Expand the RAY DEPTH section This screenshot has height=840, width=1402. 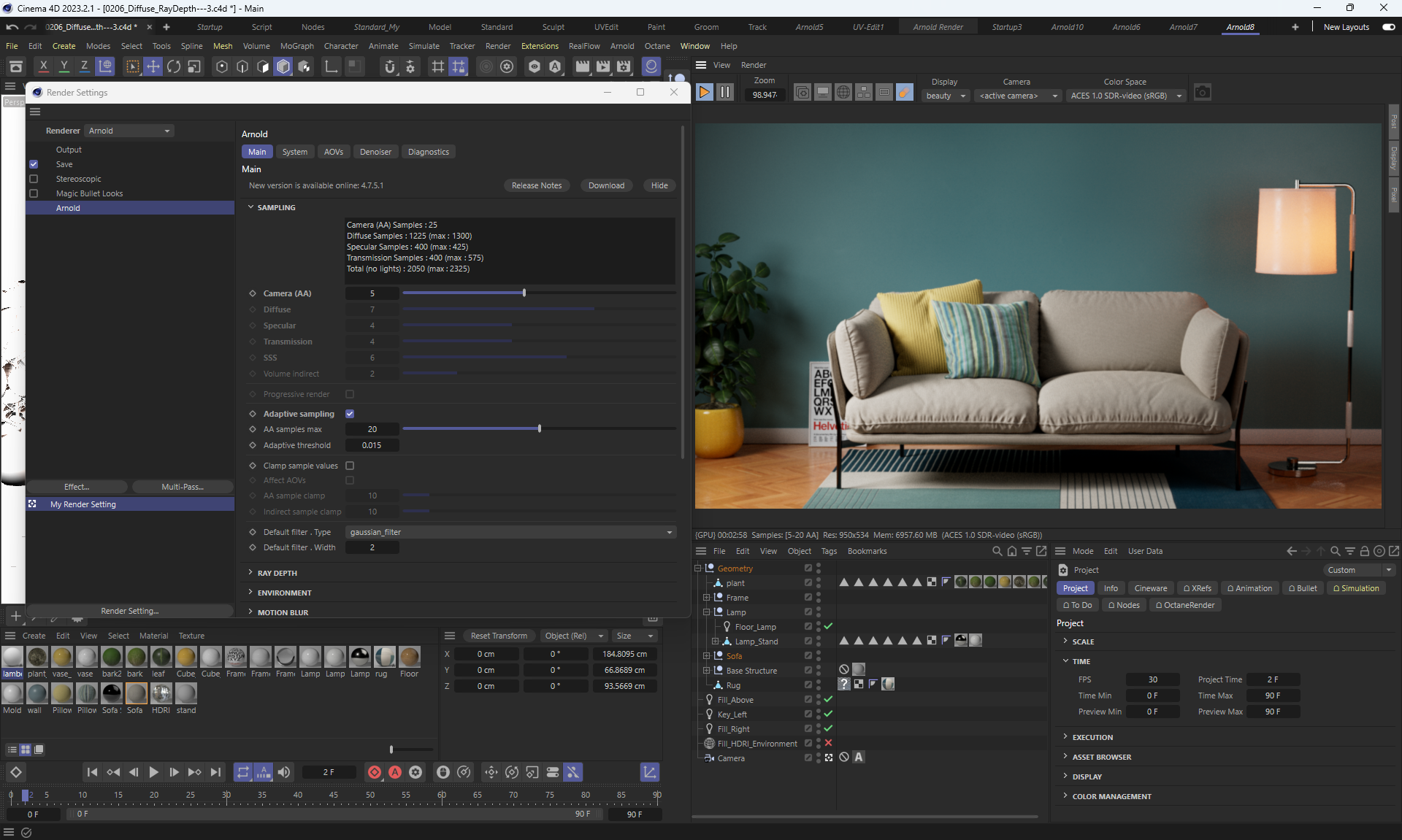(277, 573)
